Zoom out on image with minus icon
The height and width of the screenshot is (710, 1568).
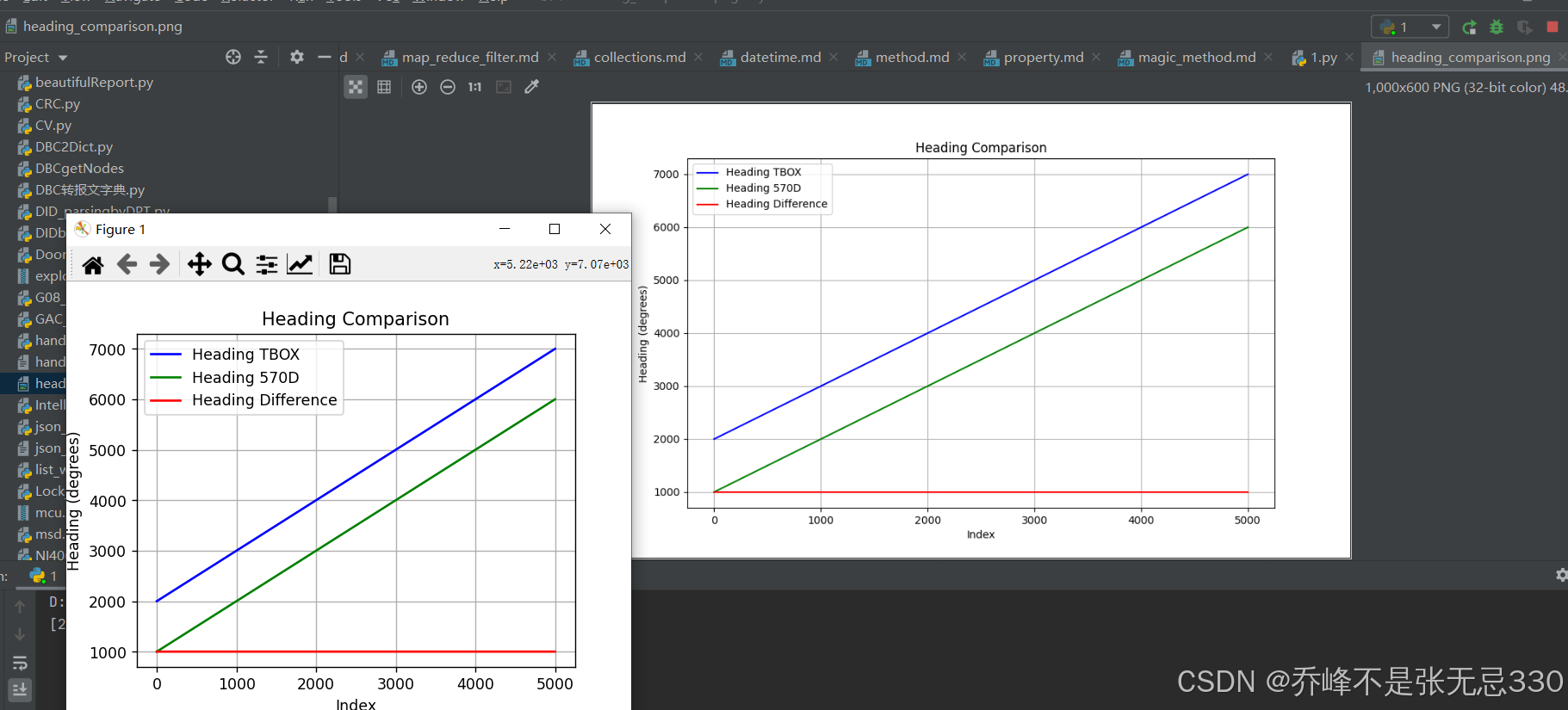448,87
